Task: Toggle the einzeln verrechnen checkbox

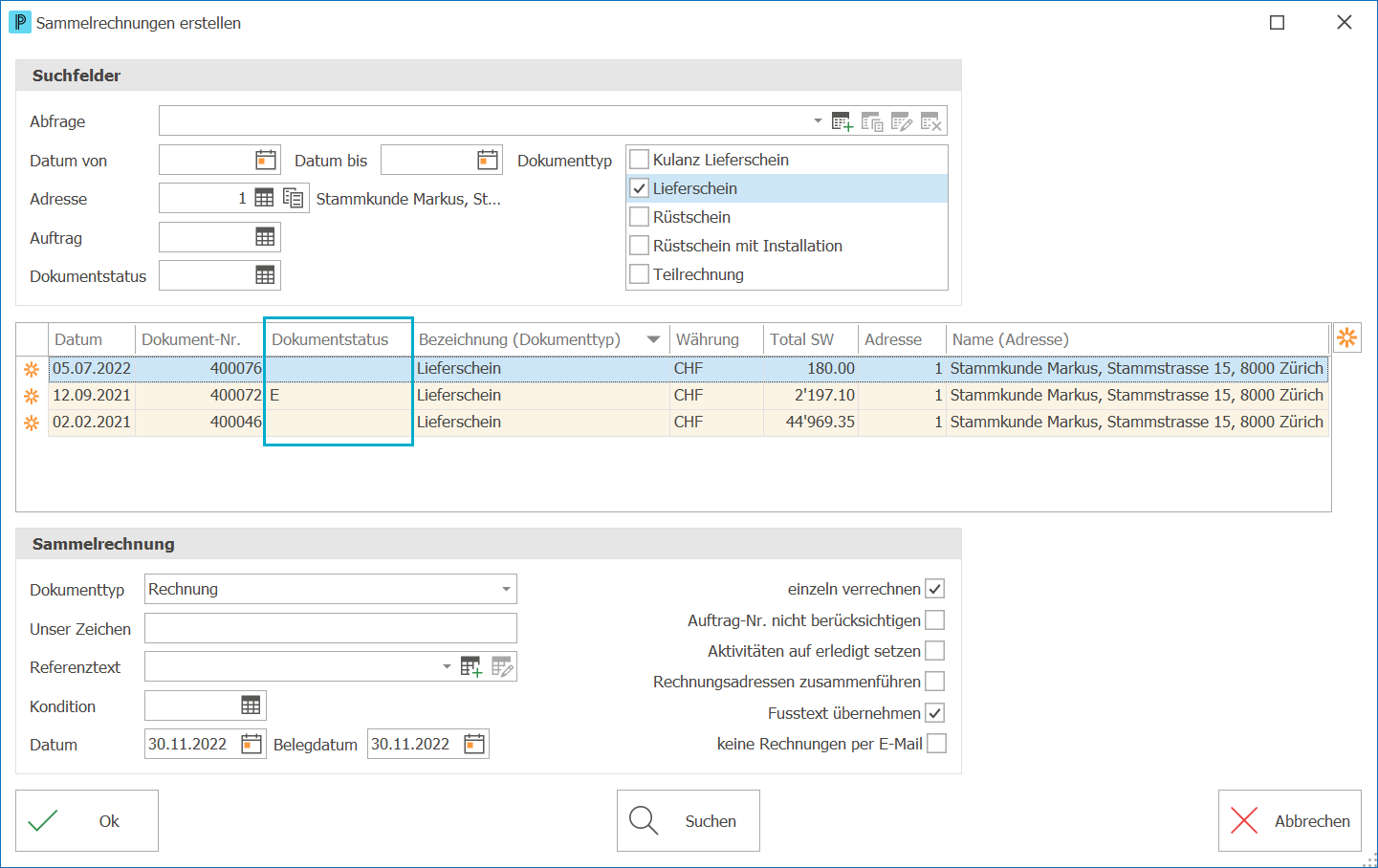Action: (935, 589)
